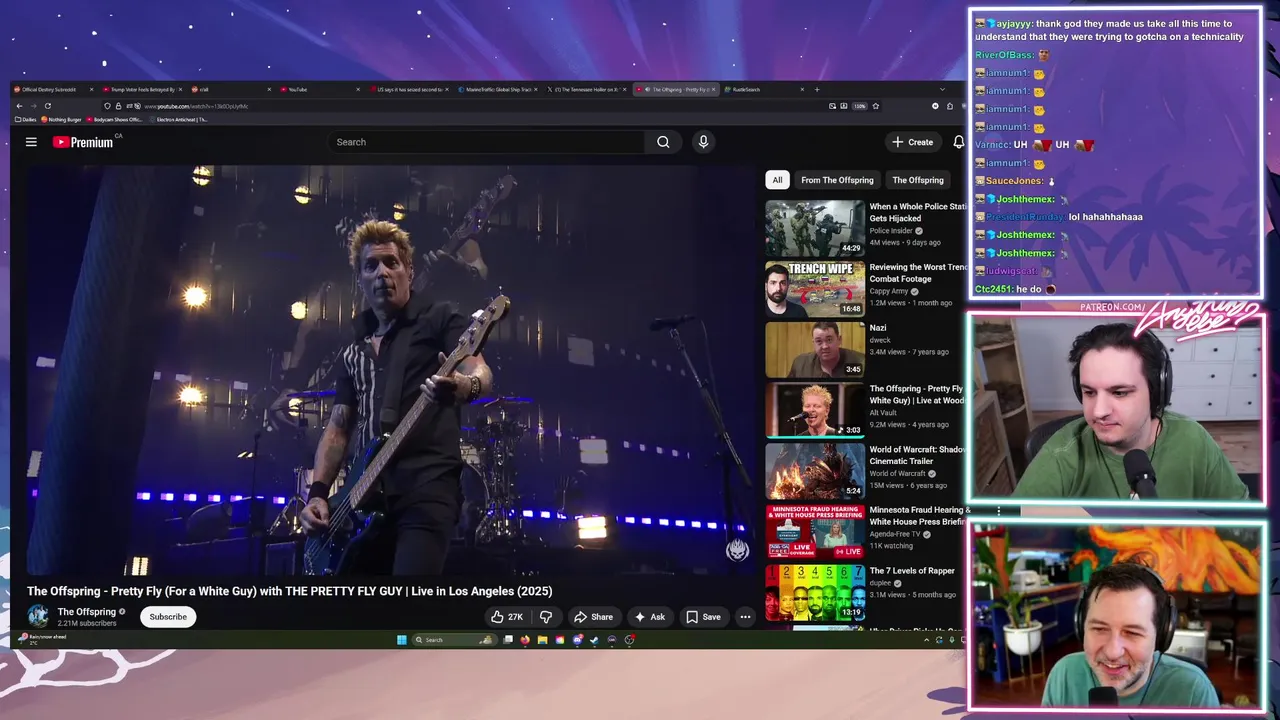This screenshot has height=720, width=1280.
Task: Visit Police Insider channel name
Action: point(891,231)
